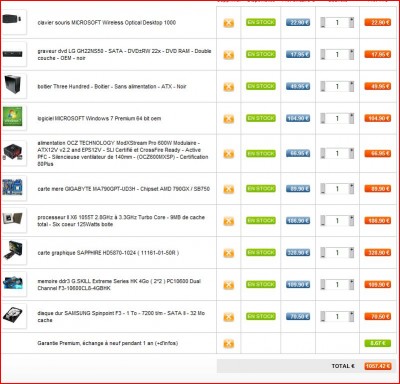Remove the Garantie Premium warranty line

tap(228, 343)
